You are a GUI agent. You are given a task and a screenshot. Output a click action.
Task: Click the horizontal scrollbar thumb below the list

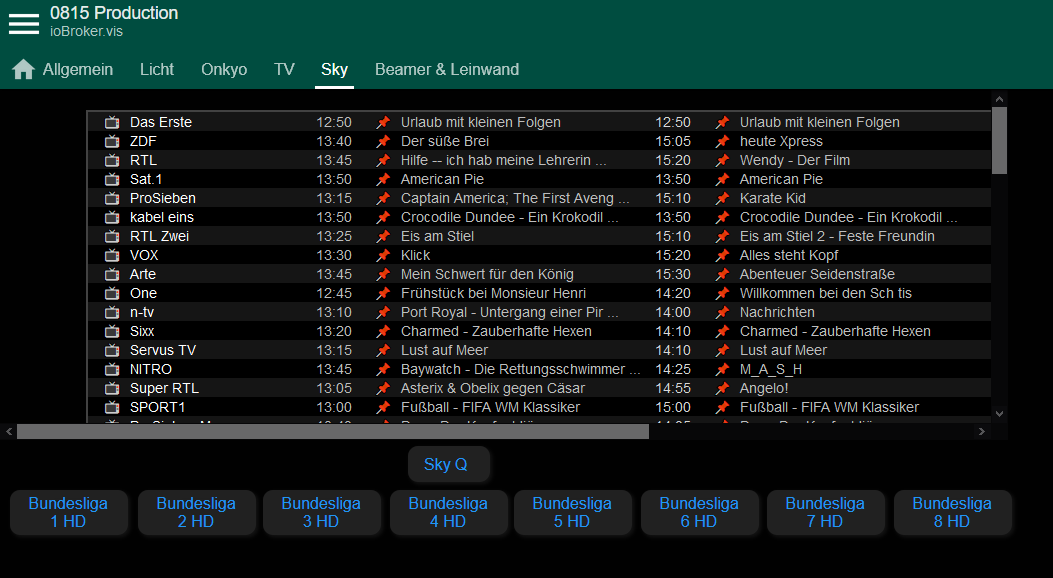pyautogui.click(x=333, y=431)
